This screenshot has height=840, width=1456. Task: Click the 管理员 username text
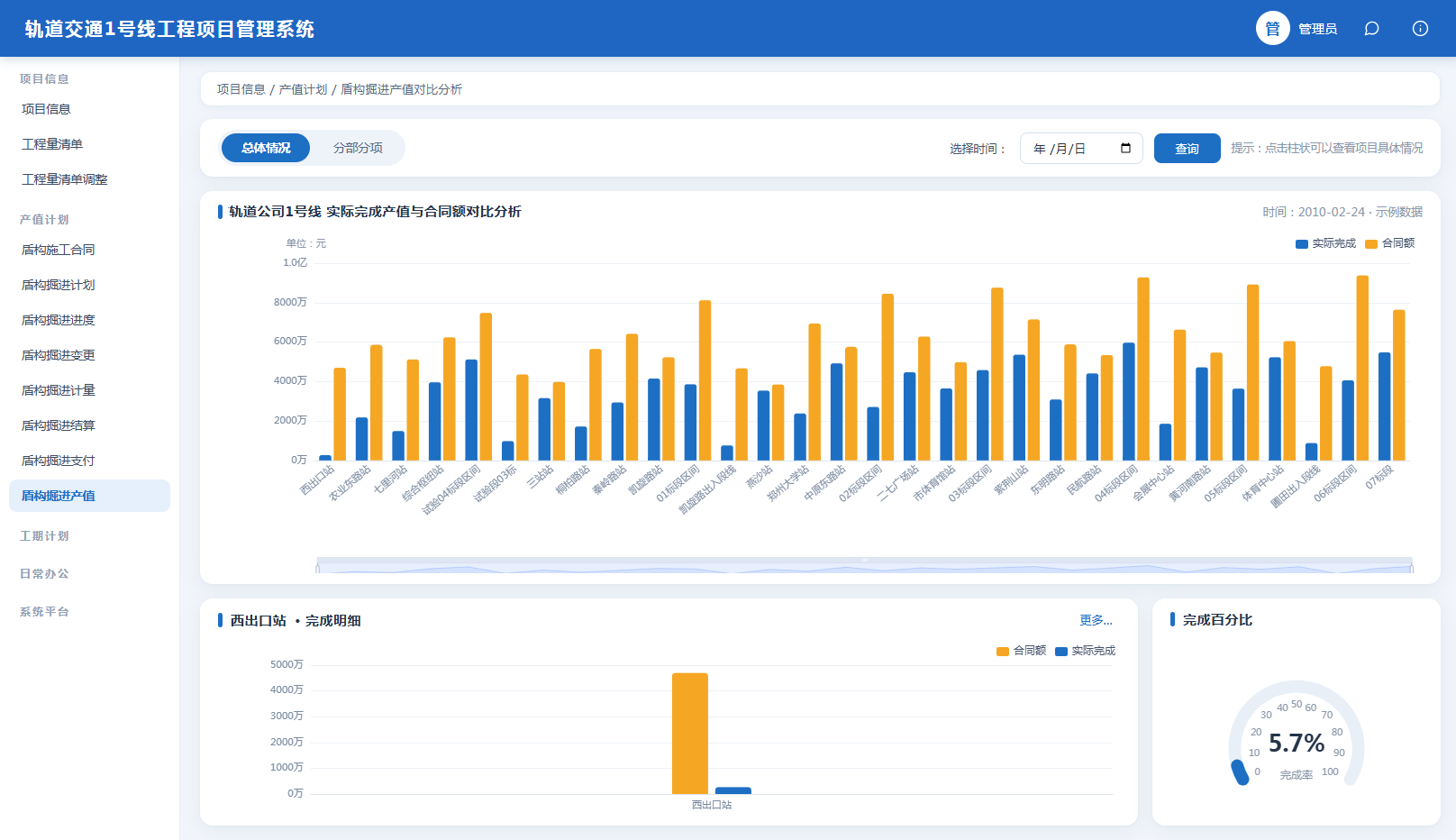pyautogui.click(x=1317, y=29)
